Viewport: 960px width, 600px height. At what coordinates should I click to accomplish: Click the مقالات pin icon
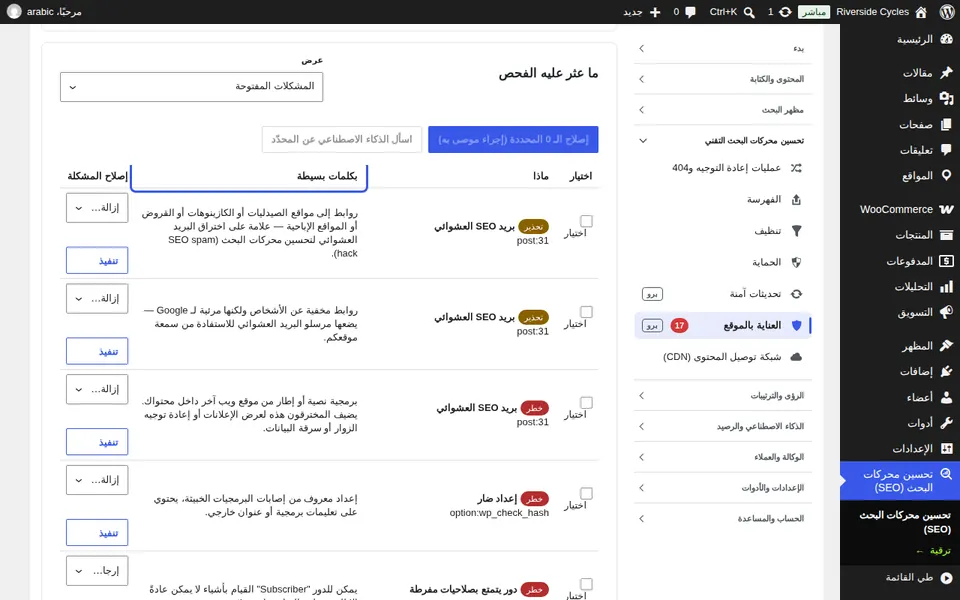(x=947, y=73)
